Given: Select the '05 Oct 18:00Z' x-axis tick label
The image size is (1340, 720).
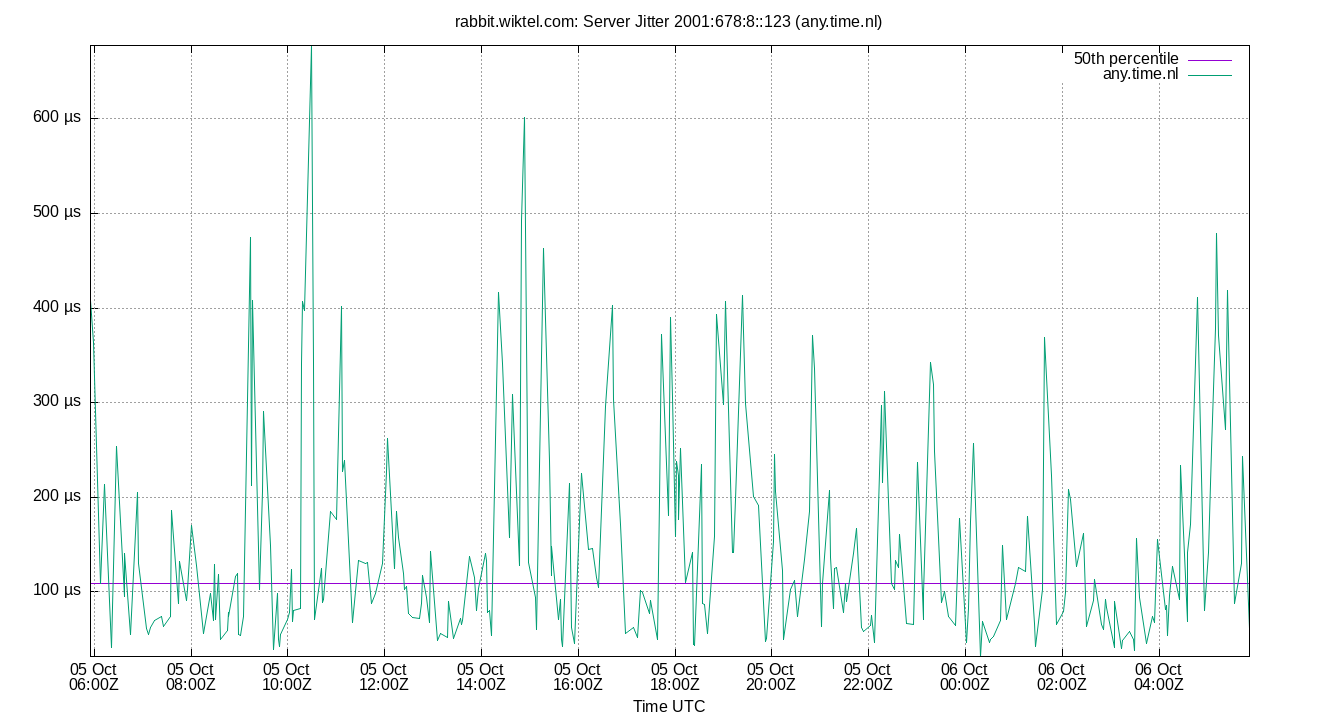Looking at the screenshot, I should (674, 677).
